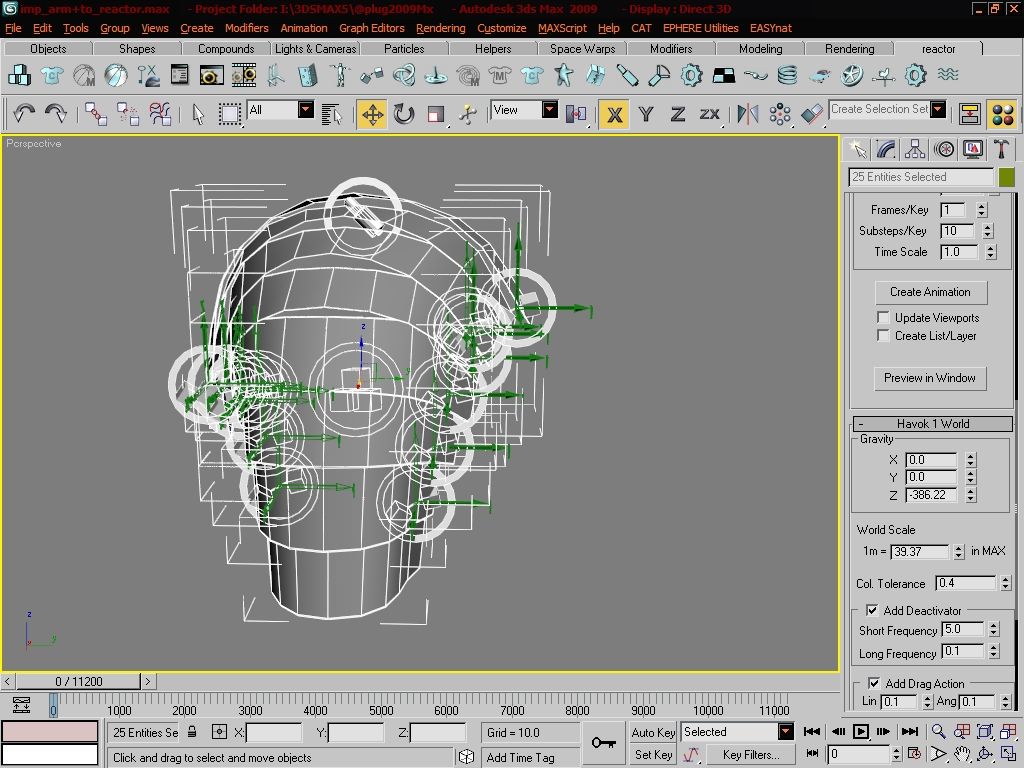The image size is (1024, 768).
Task: Open the MAXScript menu
Action: (562, 28)
